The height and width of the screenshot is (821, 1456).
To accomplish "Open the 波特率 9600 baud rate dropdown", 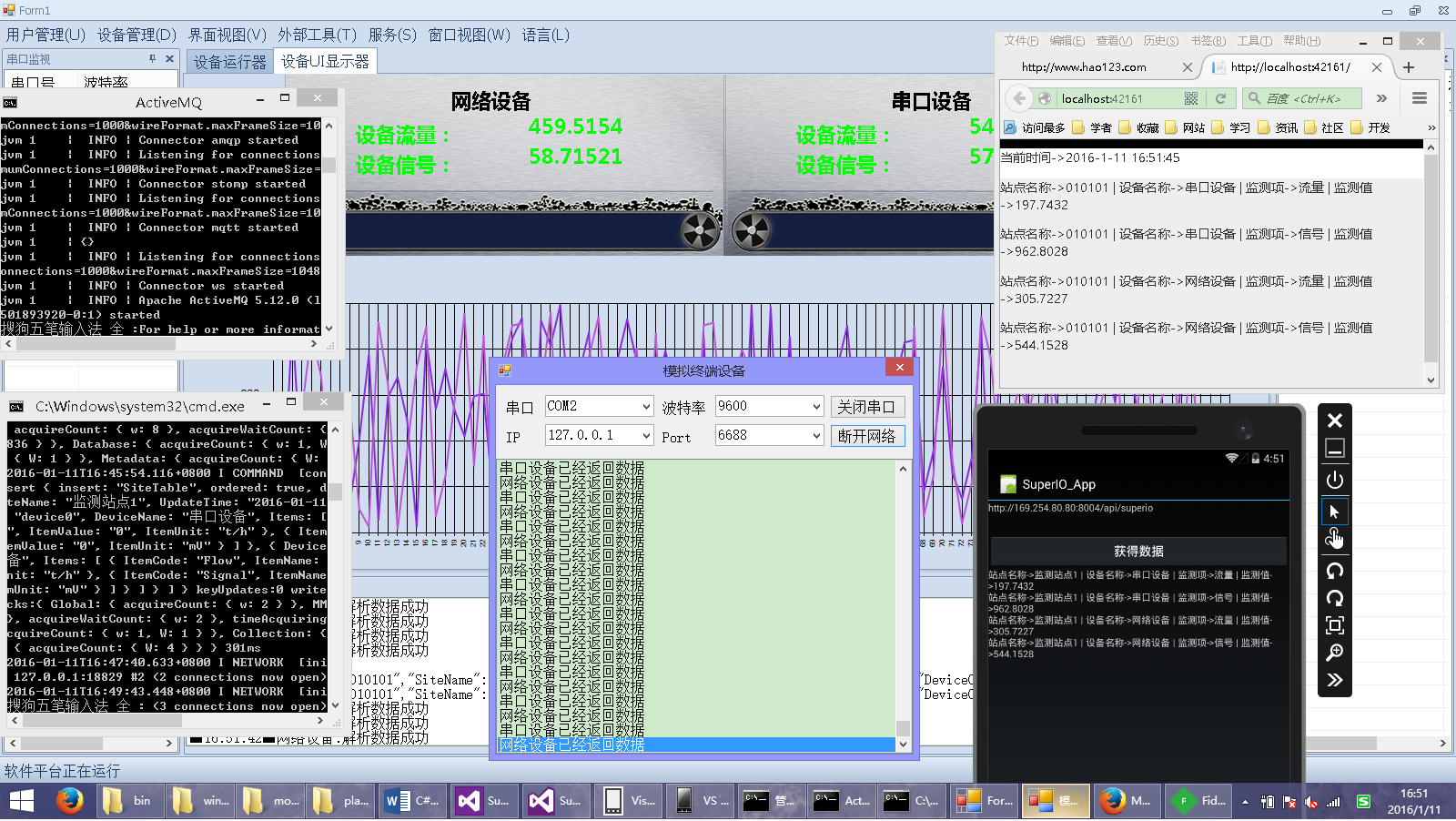I will click(x=816, y=407).
